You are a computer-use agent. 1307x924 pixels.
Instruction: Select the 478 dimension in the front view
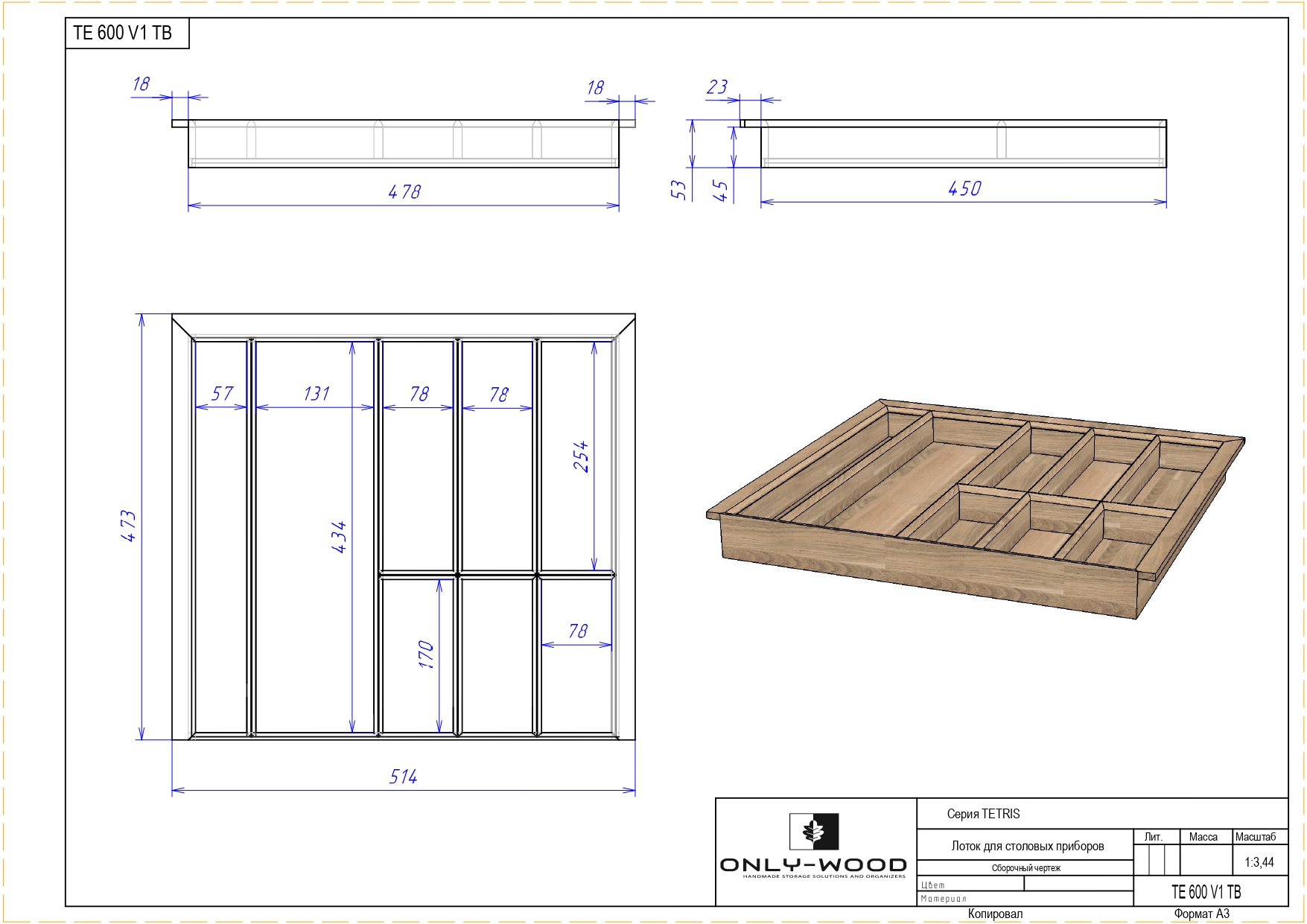[x=404, y=192]
